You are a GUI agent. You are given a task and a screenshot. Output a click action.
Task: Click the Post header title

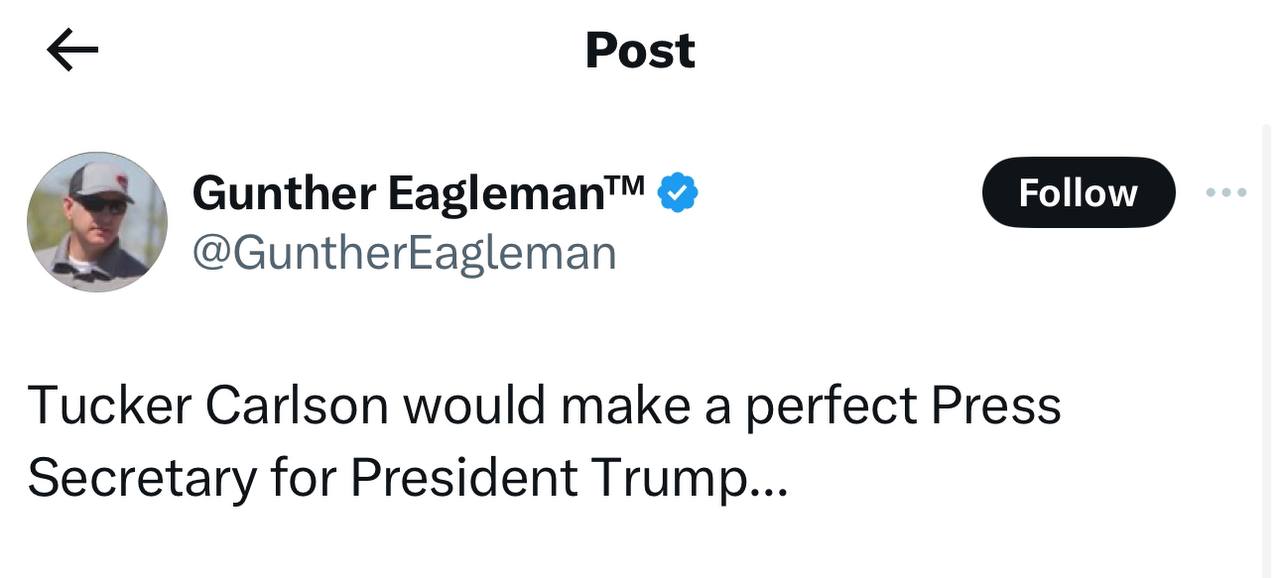[x=640, y=50]
